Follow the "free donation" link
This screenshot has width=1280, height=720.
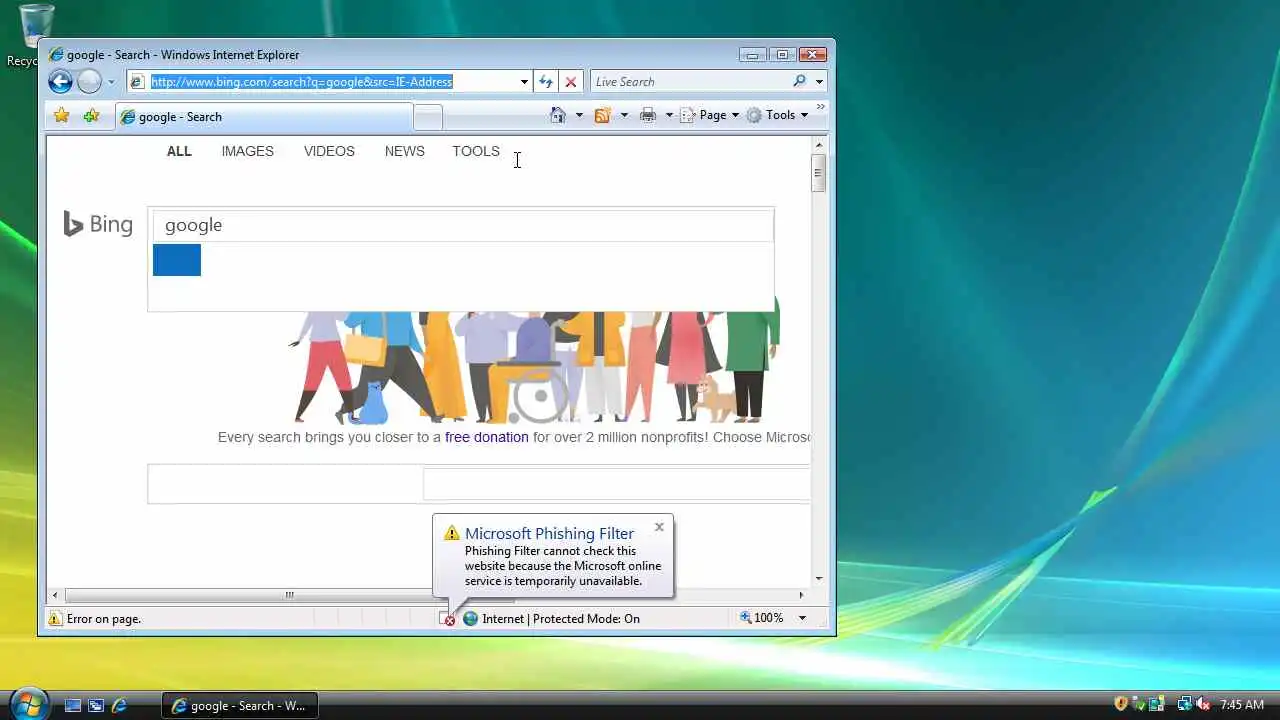point(487,437)
